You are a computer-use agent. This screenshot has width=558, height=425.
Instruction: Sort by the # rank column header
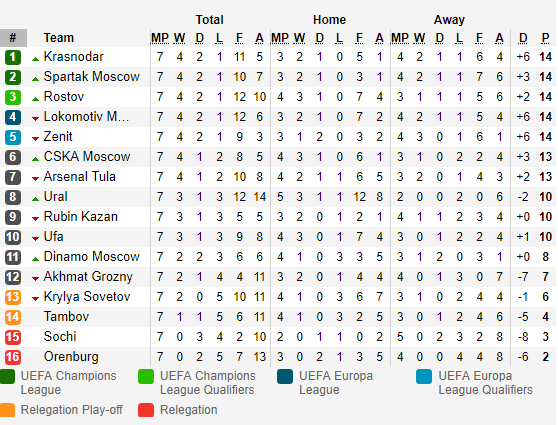[x=13, y=38]
